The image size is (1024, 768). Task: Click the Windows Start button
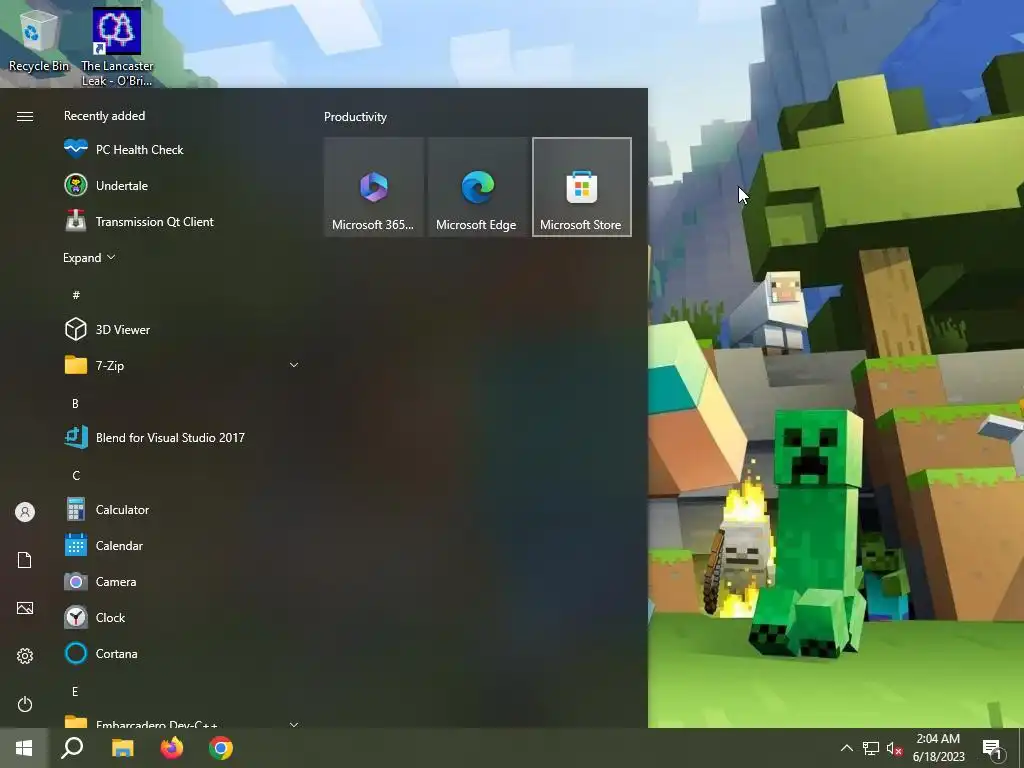tap(24, 748)
